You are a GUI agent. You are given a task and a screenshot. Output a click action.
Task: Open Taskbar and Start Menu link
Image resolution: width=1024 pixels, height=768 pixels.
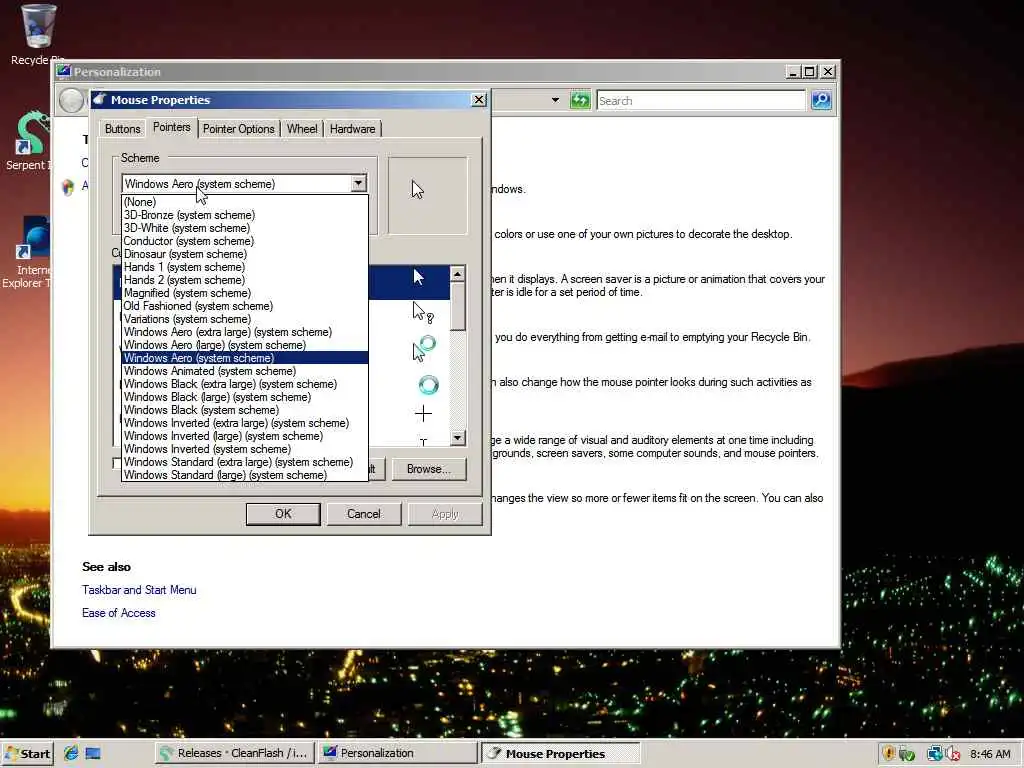click(139, 590)
